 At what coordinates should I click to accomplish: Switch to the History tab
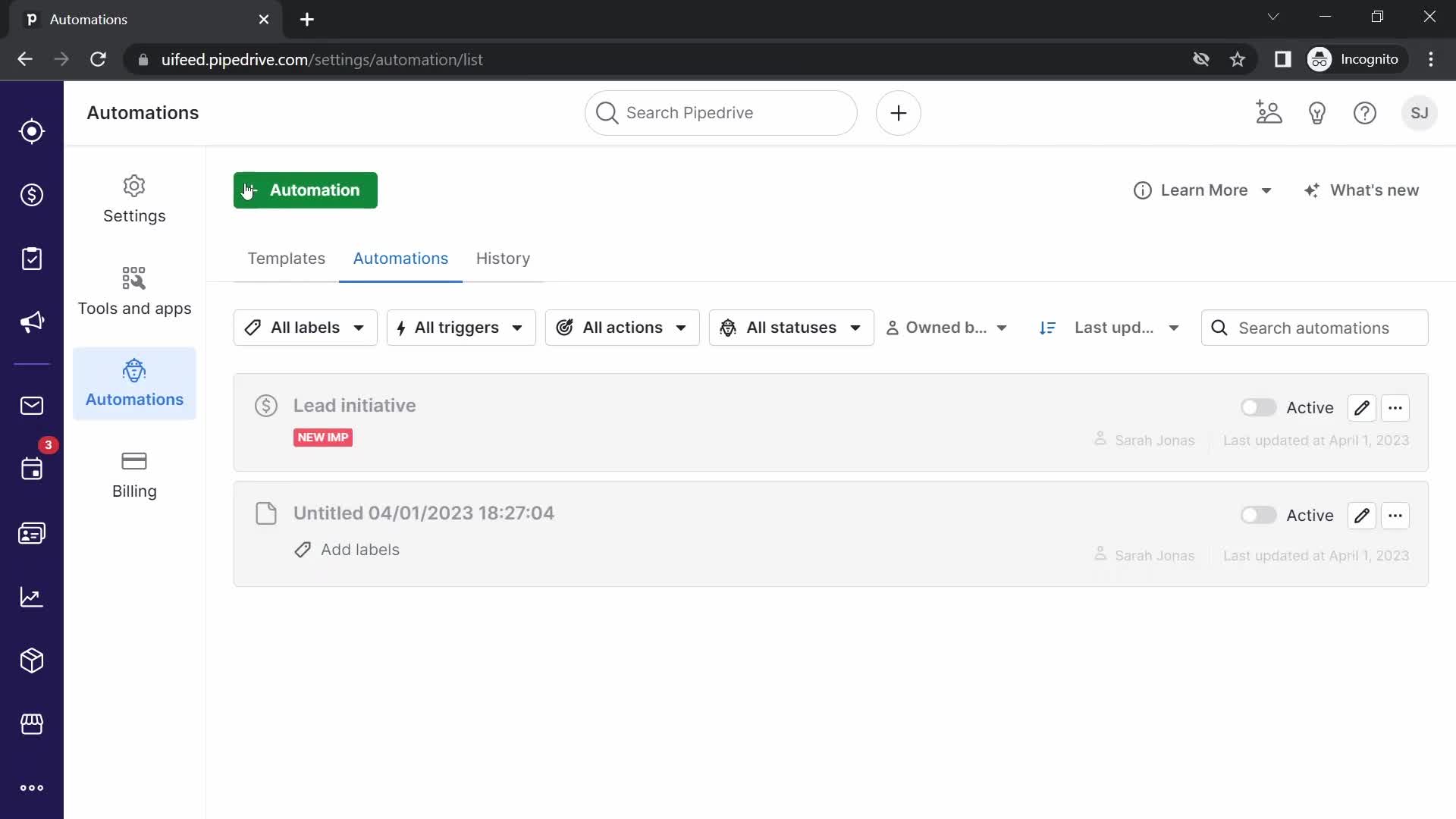point(503,258)
